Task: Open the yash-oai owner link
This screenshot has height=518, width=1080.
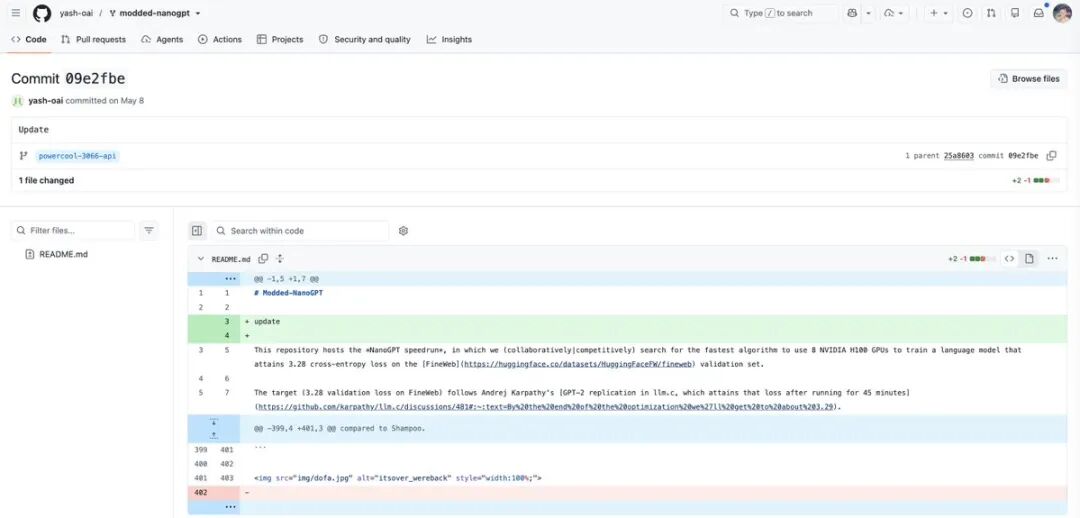Action: [x=76, y=13]
